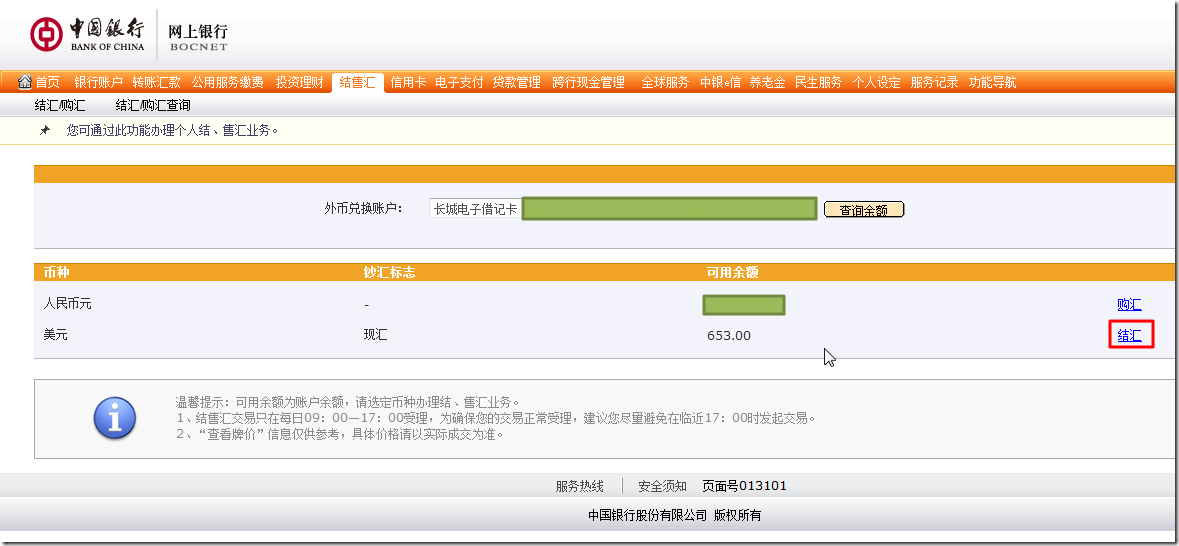Click the pin icon in the notice bar
Viewport: 1179px width, 546px height.
click(x=45, y=131)
